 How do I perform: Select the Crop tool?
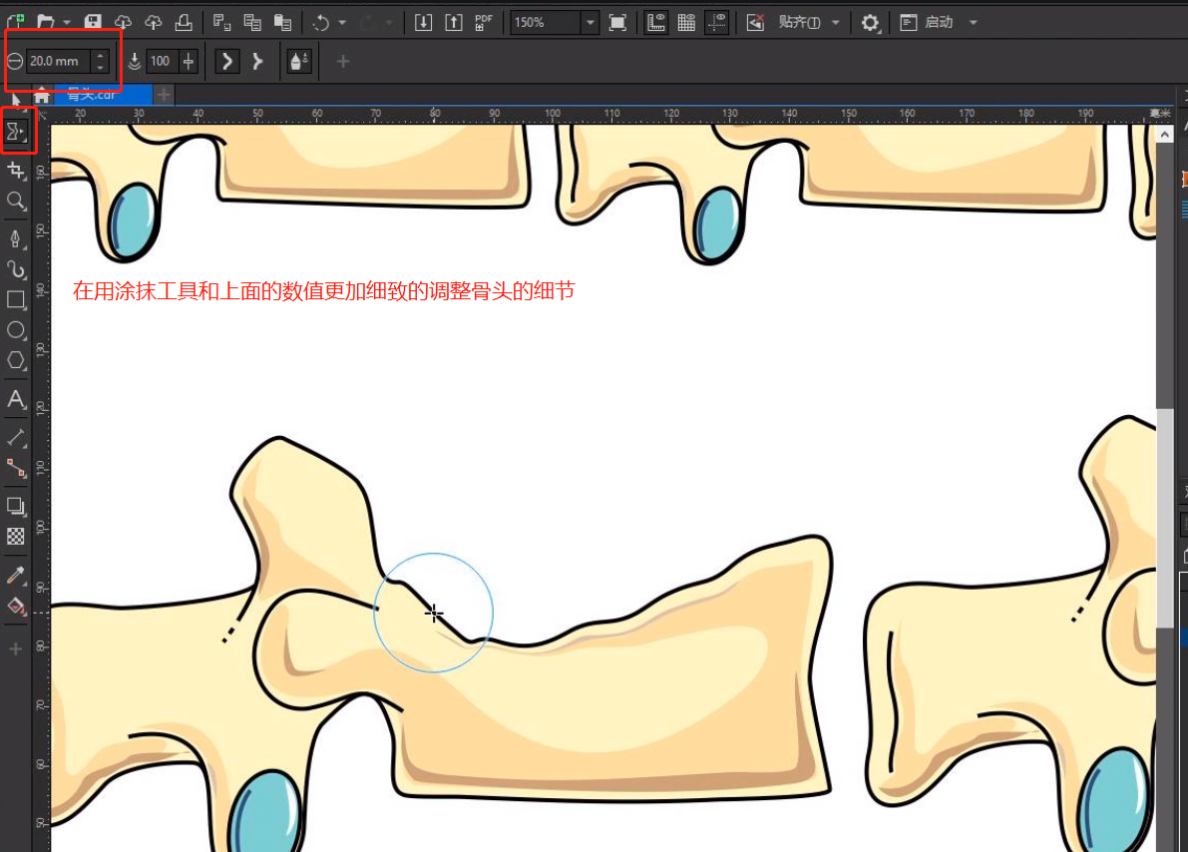pos(16,170)
